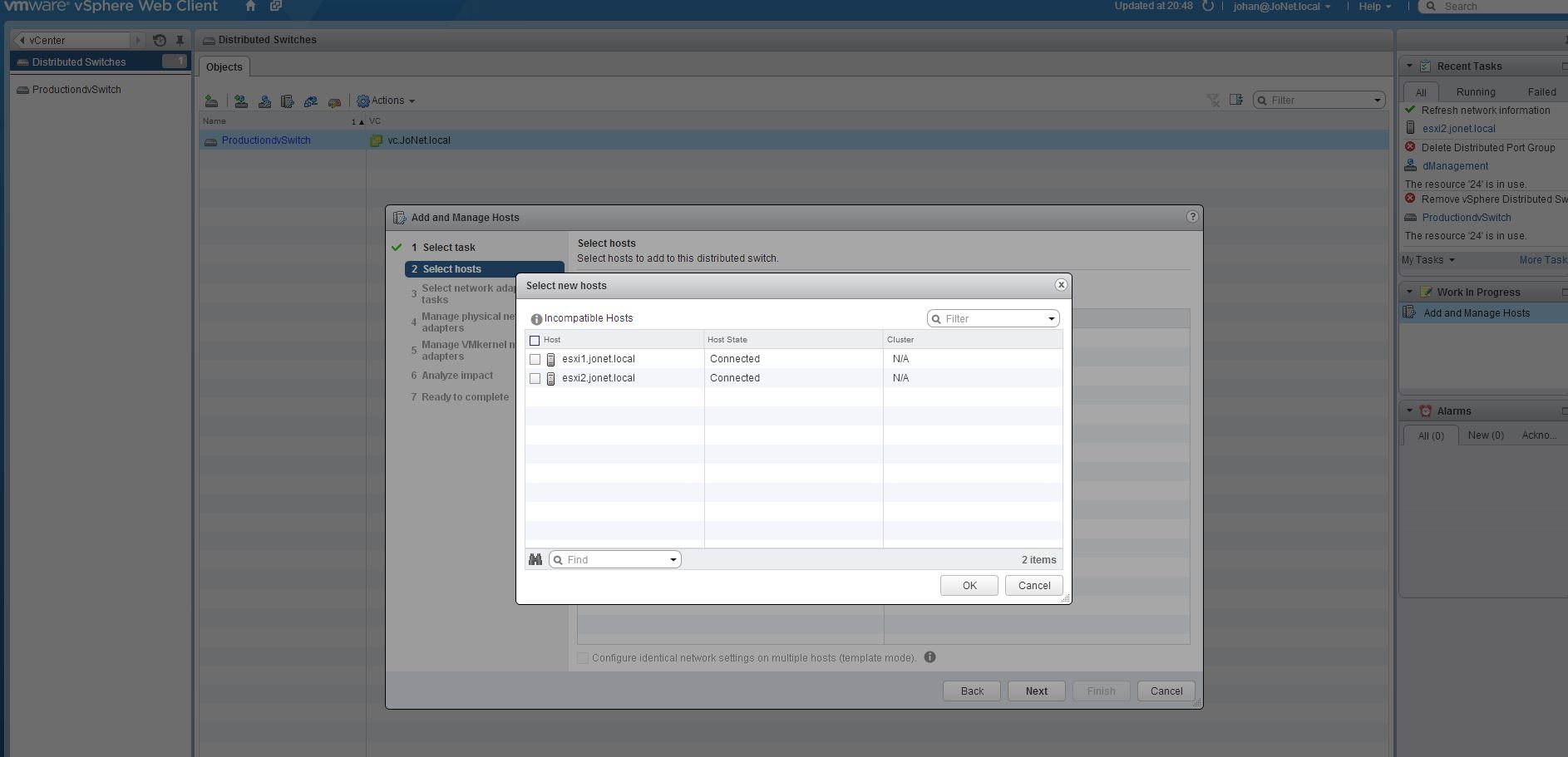Screen dimensions: 1568x757
Task: Pin the navigator panel
Action: pyautogui.click(x=180, y=40)
